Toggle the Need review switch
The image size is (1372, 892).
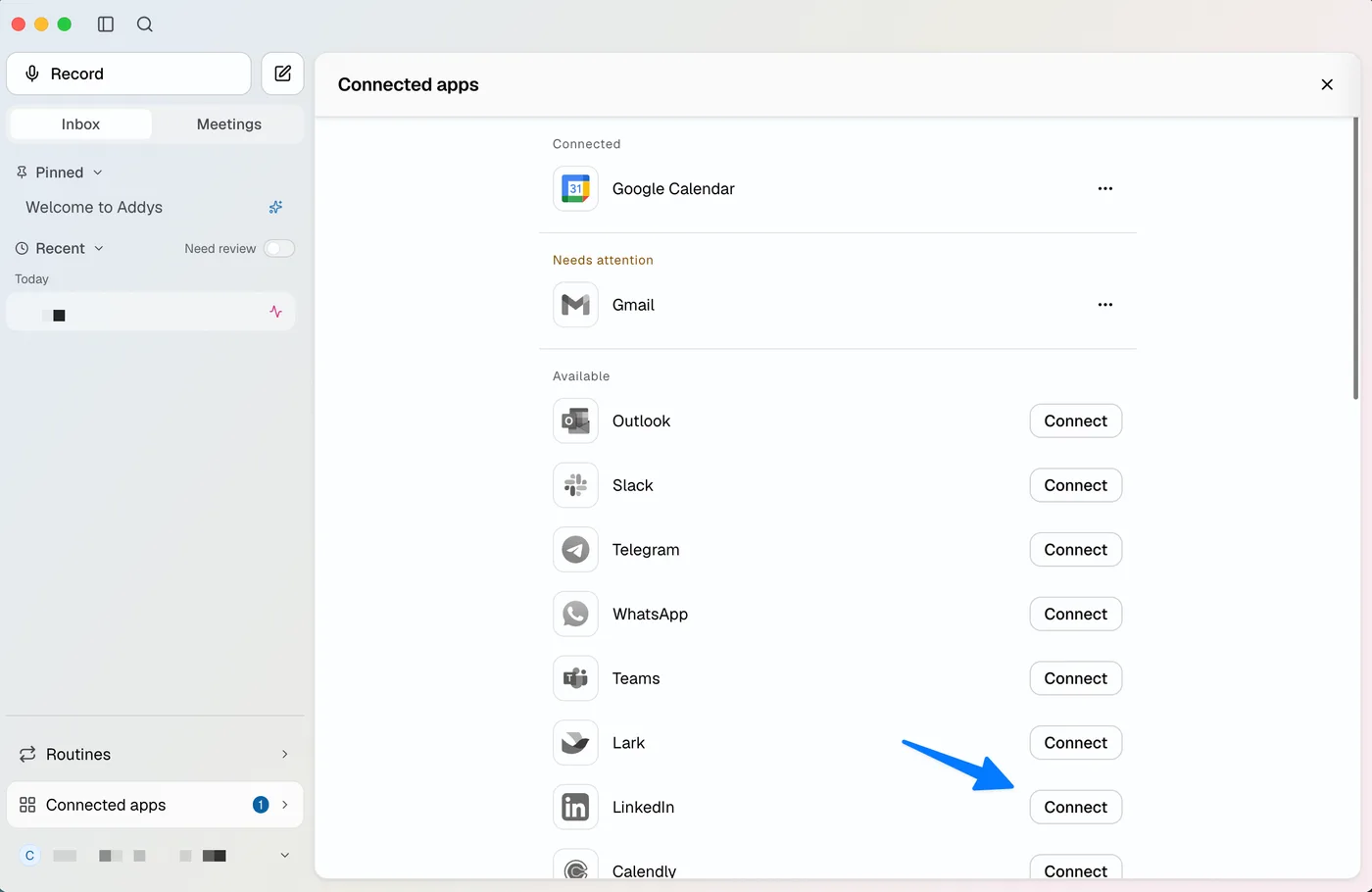[279, 248]
